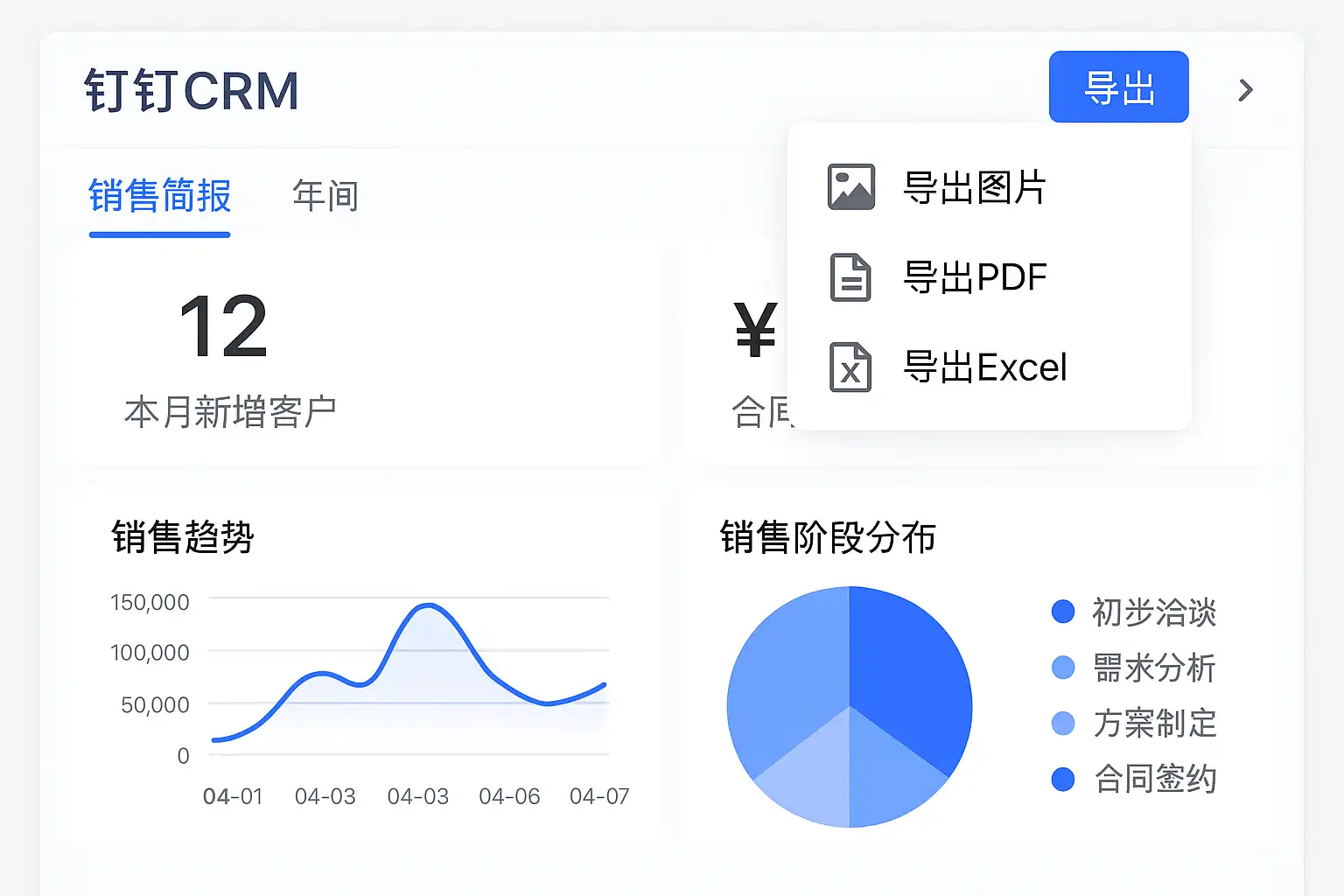Image resolution: width=1344 pixels, height=896 pixels.
Task: Select the 方案制定 legend entry
Action: [x=1134, y=724]
